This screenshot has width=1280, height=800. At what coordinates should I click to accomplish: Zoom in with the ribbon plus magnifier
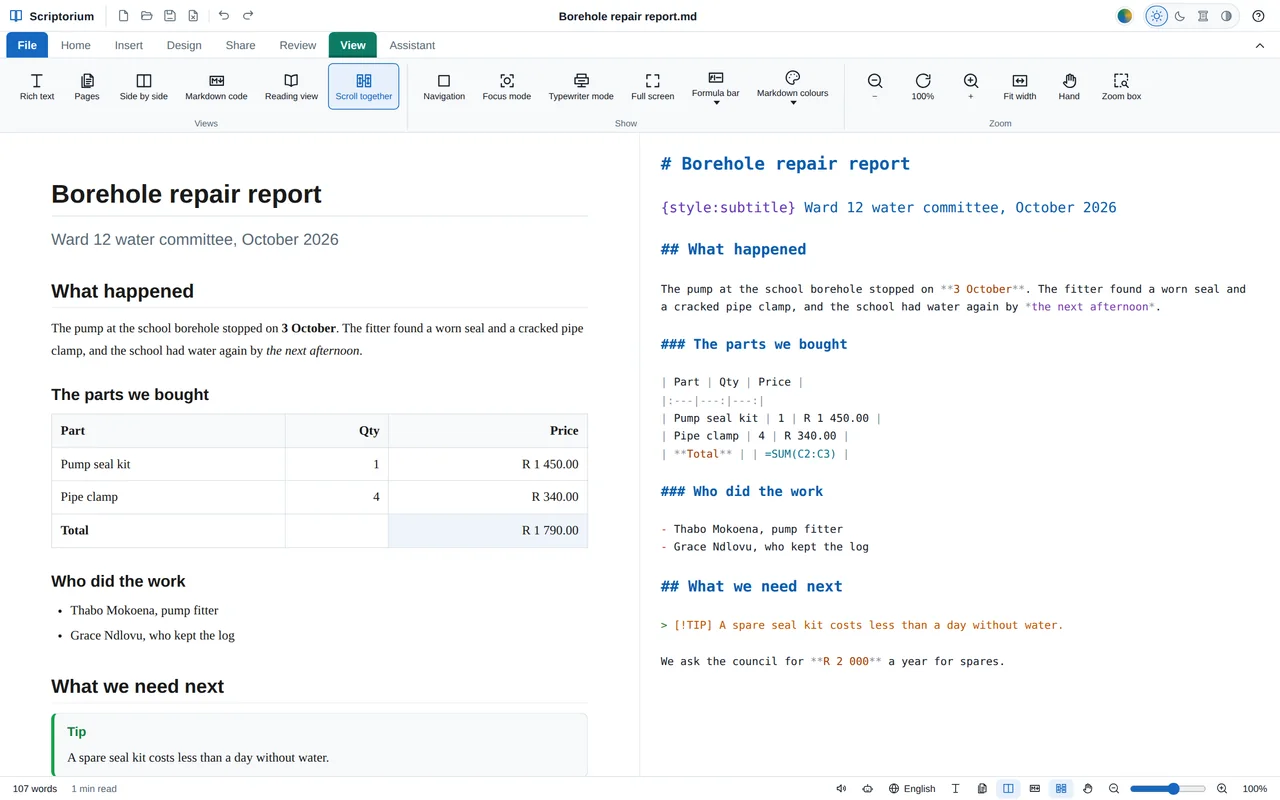click(x=971, y=87)
